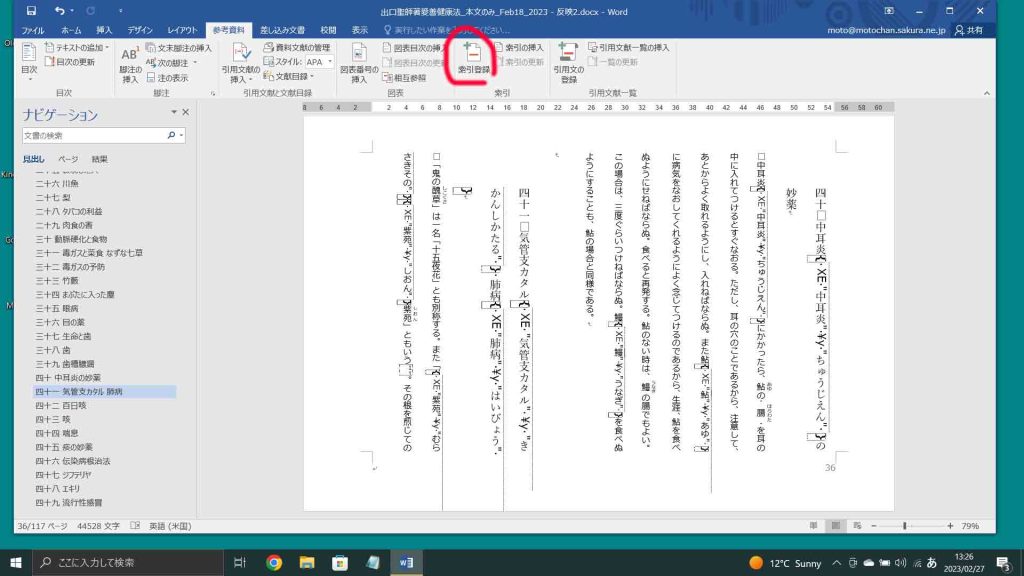Open 引用文献の挿入 citation button
1024x576 pixels.
[240, 63]
